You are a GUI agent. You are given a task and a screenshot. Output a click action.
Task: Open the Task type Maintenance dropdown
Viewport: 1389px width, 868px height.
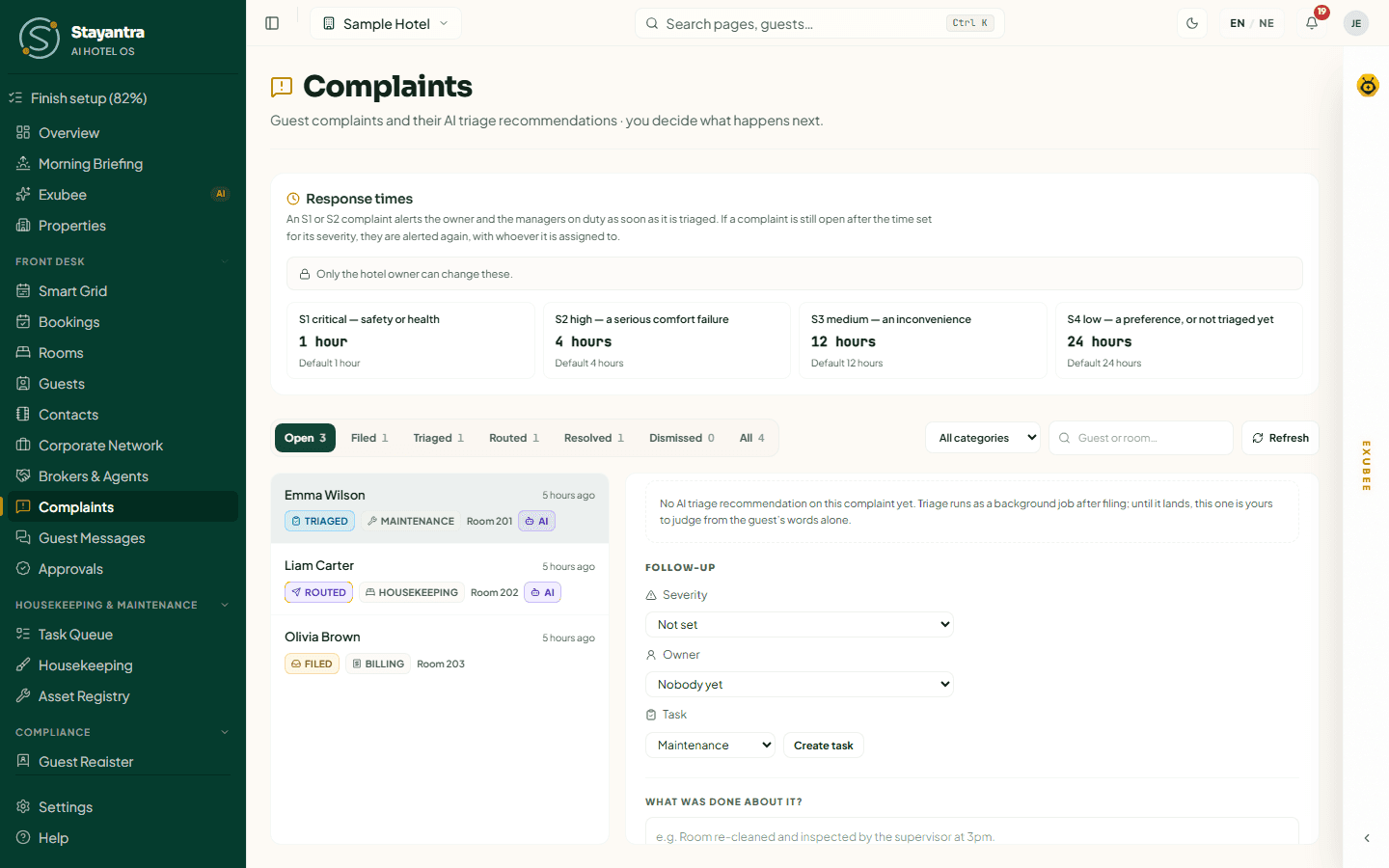coord(710,746)
